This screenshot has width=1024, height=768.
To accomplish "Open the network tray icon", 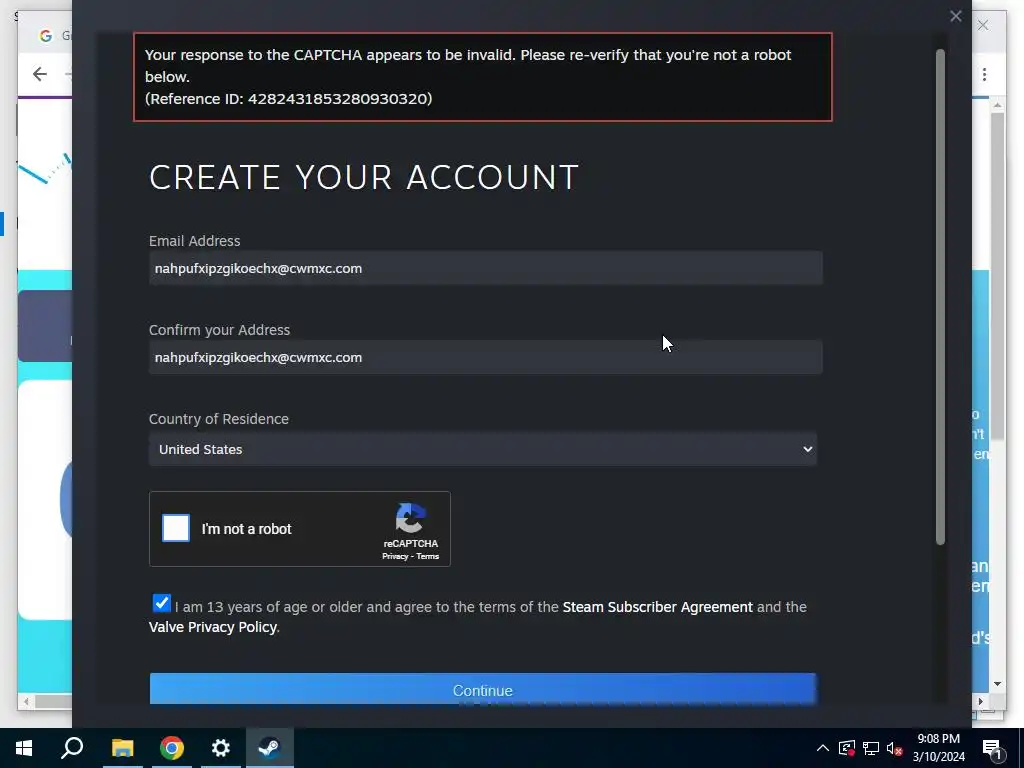I will click(871, 748).
